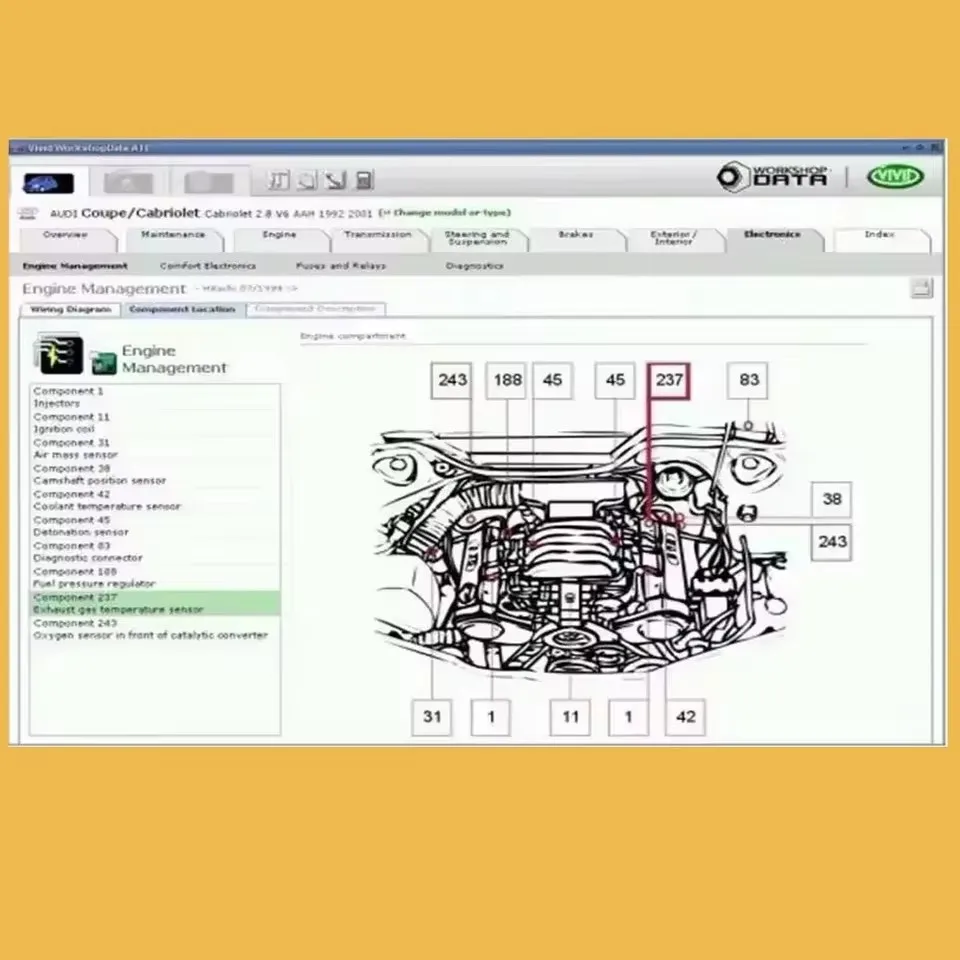Click the left label 45 next to 188
The width and height of the screenshot is (960, 960).
coord(552,380)
